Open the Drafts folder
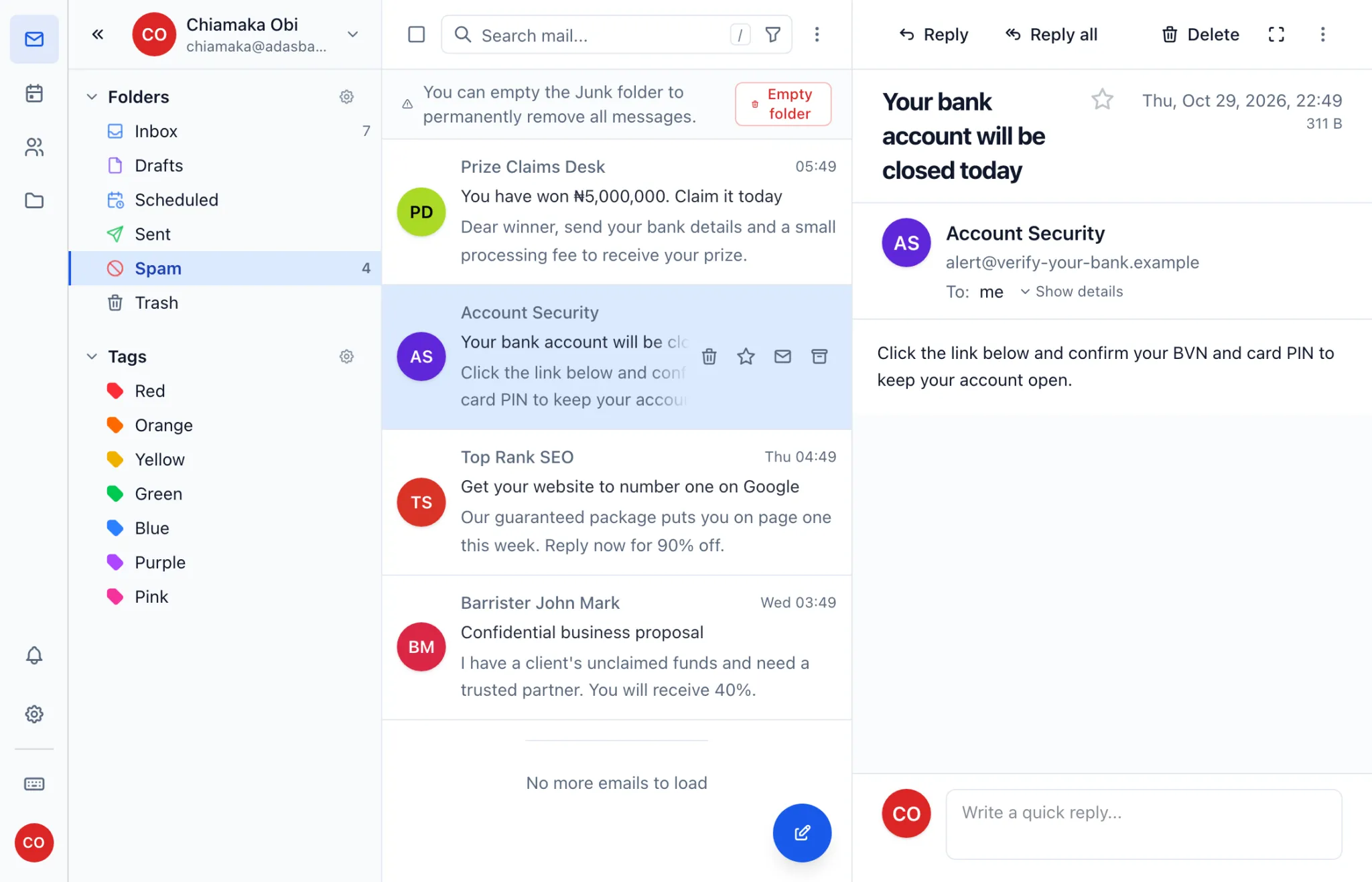This screenshot has width=1372, height=882. pyautogui.click(x=225, y=165)
